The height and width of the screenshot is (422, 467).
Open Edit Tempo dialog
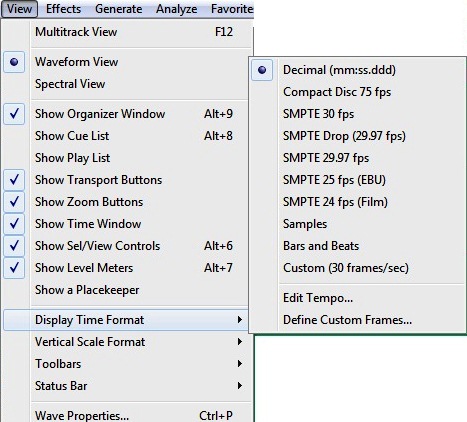(x=357, y=298)
